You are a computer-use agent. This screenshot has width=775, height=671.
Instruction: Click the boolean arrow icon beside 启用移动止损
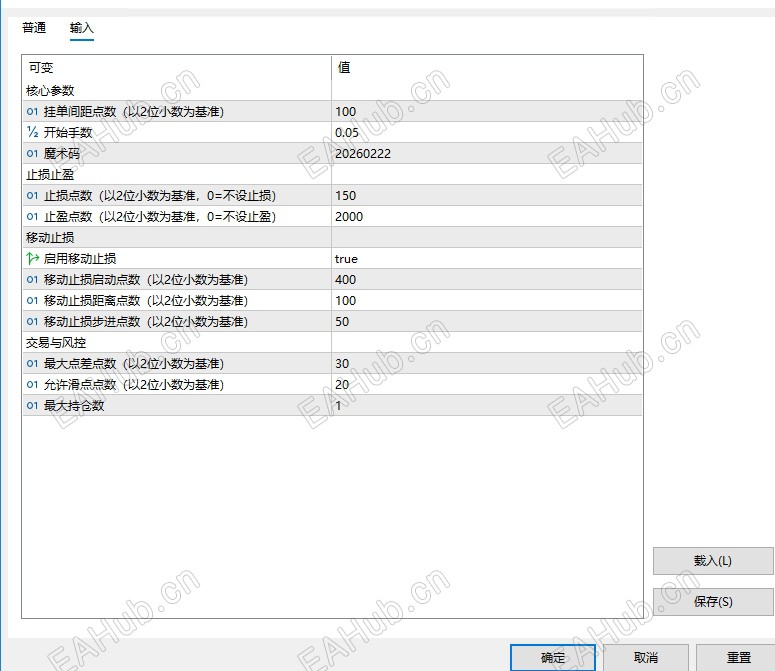point(33,258)
